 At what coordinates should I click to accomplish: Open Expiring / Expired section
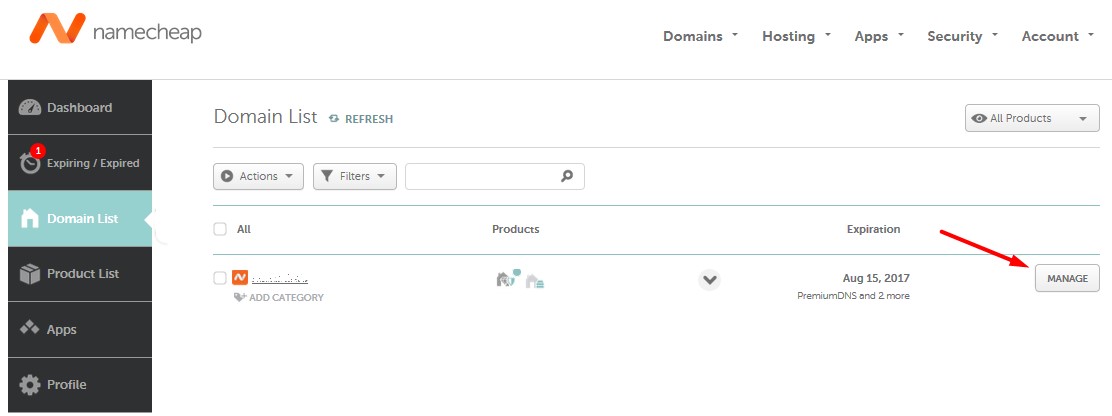click(x=80, y=162)
